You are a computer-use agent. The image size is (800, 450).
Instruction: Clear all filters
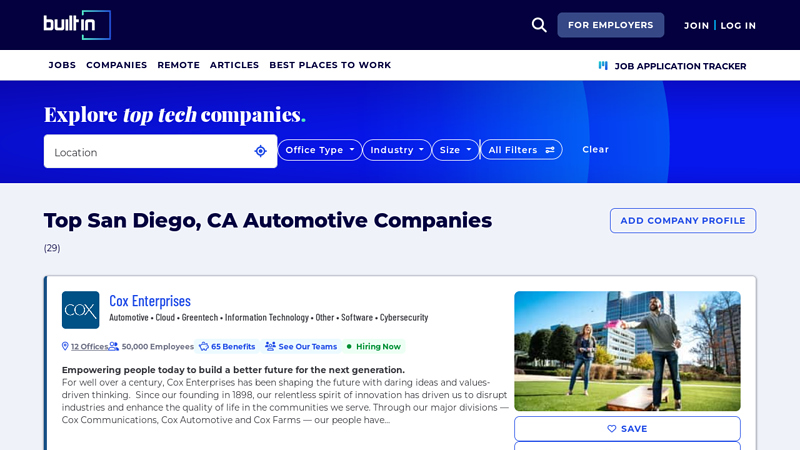(x=595, y=149)
